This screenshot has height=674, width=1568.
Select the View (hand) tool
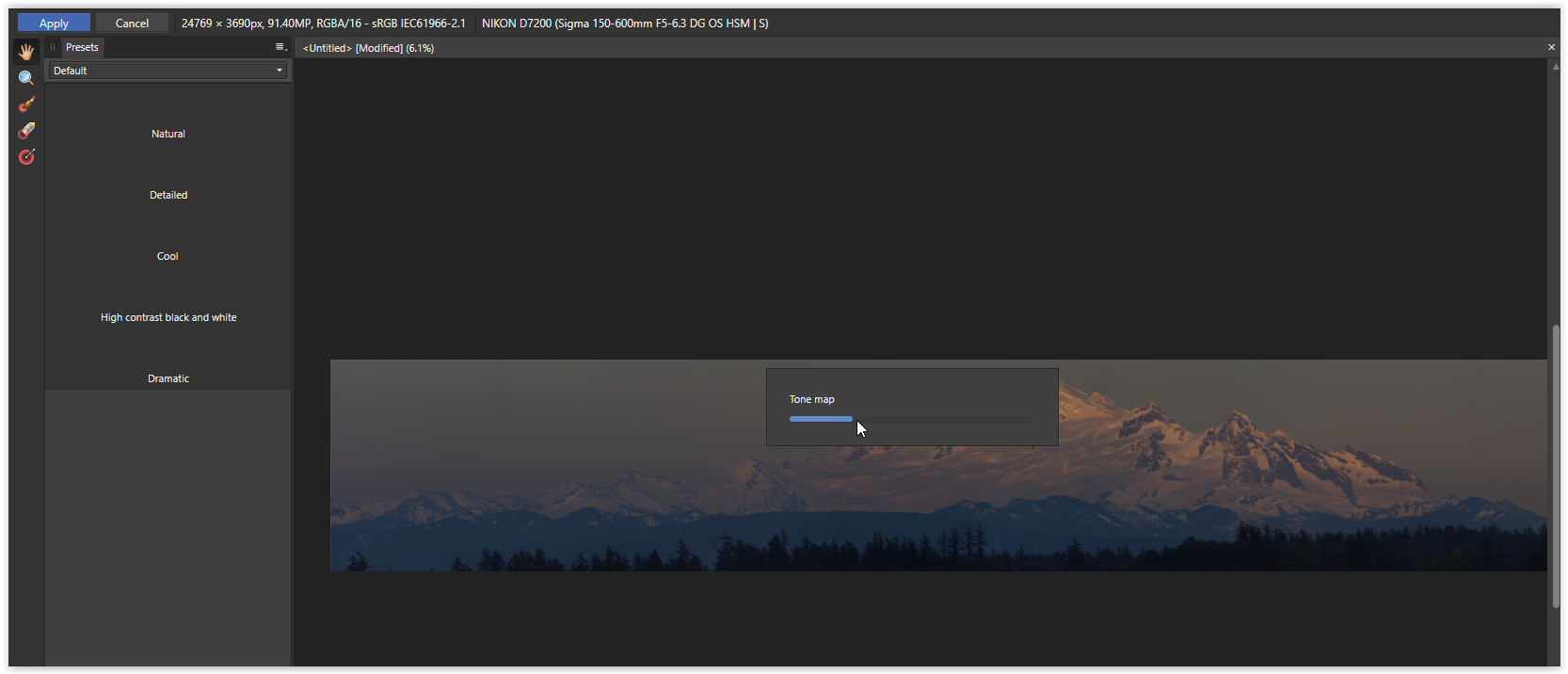pyautogui.click(x=26, y=52)
